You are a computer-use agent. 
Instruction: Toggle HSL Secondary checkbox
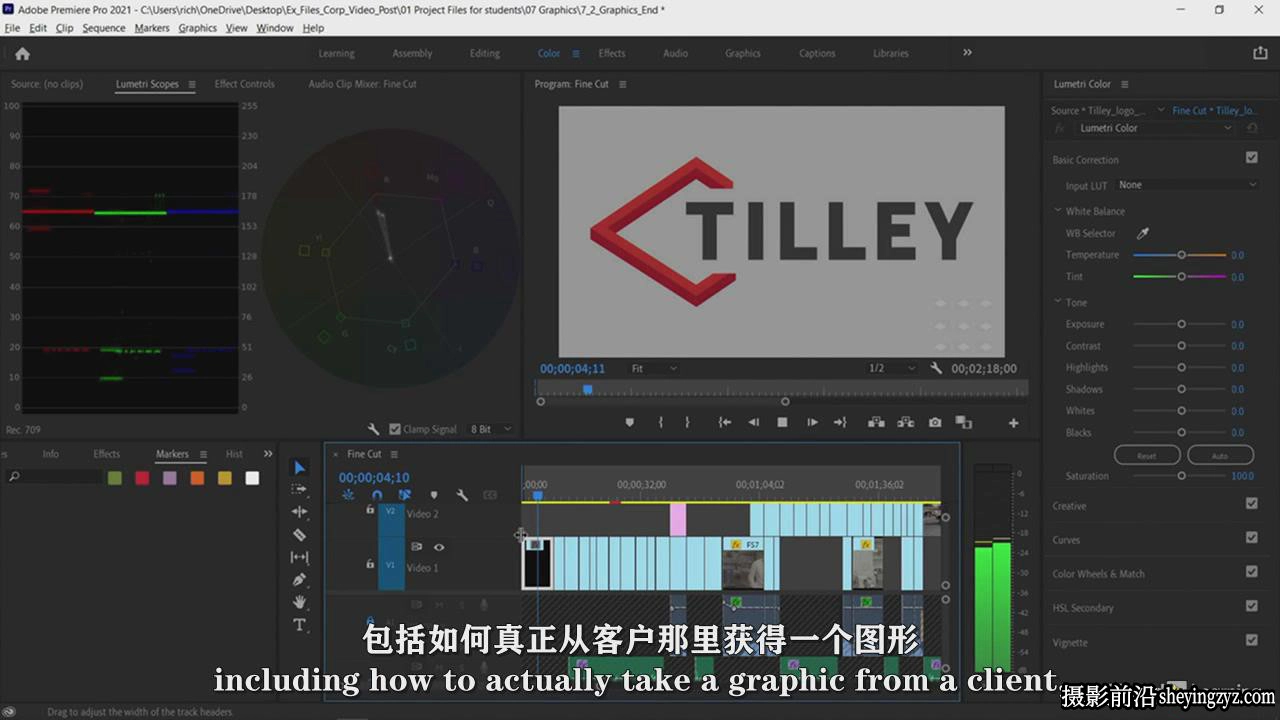click(x=1251, y=606)
